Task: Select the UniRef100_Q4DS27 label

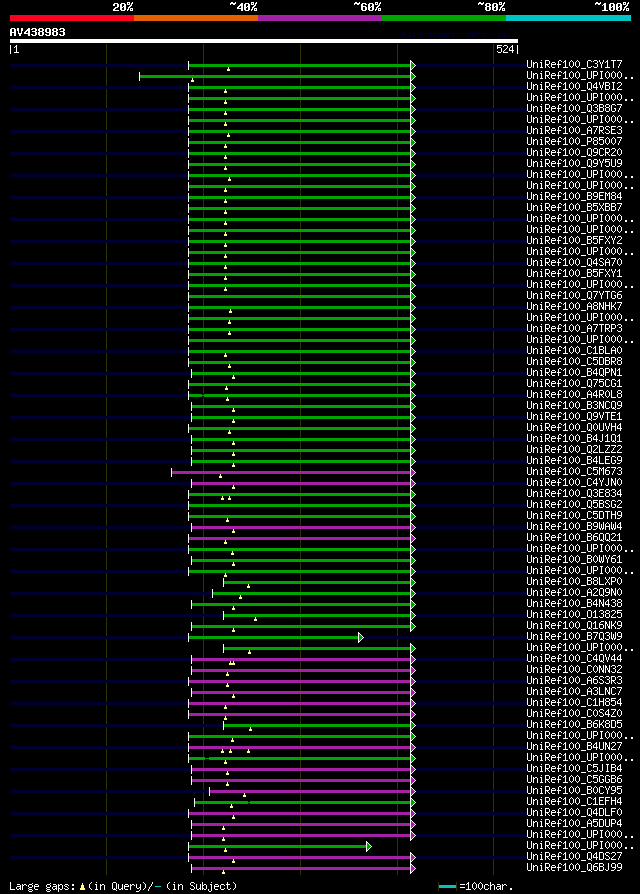Action: click(x=574, y=857)
